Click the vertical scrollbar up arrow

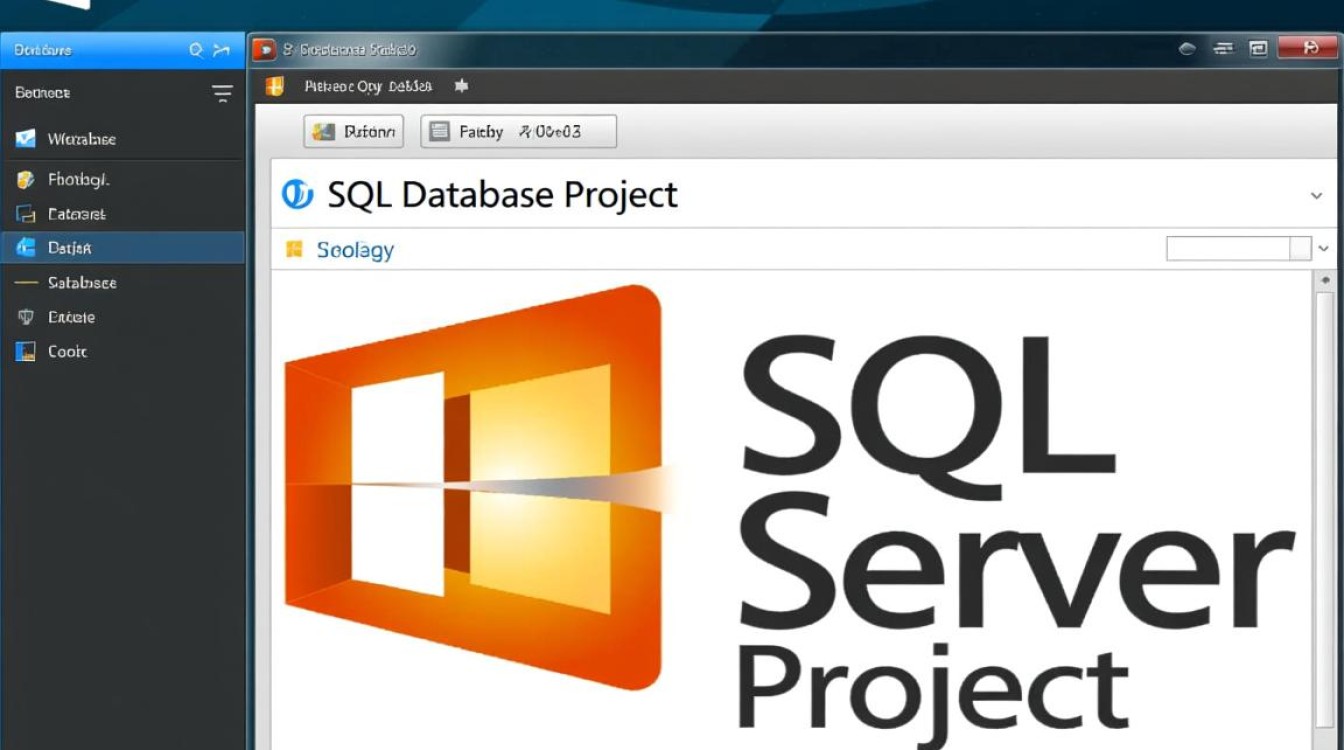pyautogui.click(x=1325, y=281)
